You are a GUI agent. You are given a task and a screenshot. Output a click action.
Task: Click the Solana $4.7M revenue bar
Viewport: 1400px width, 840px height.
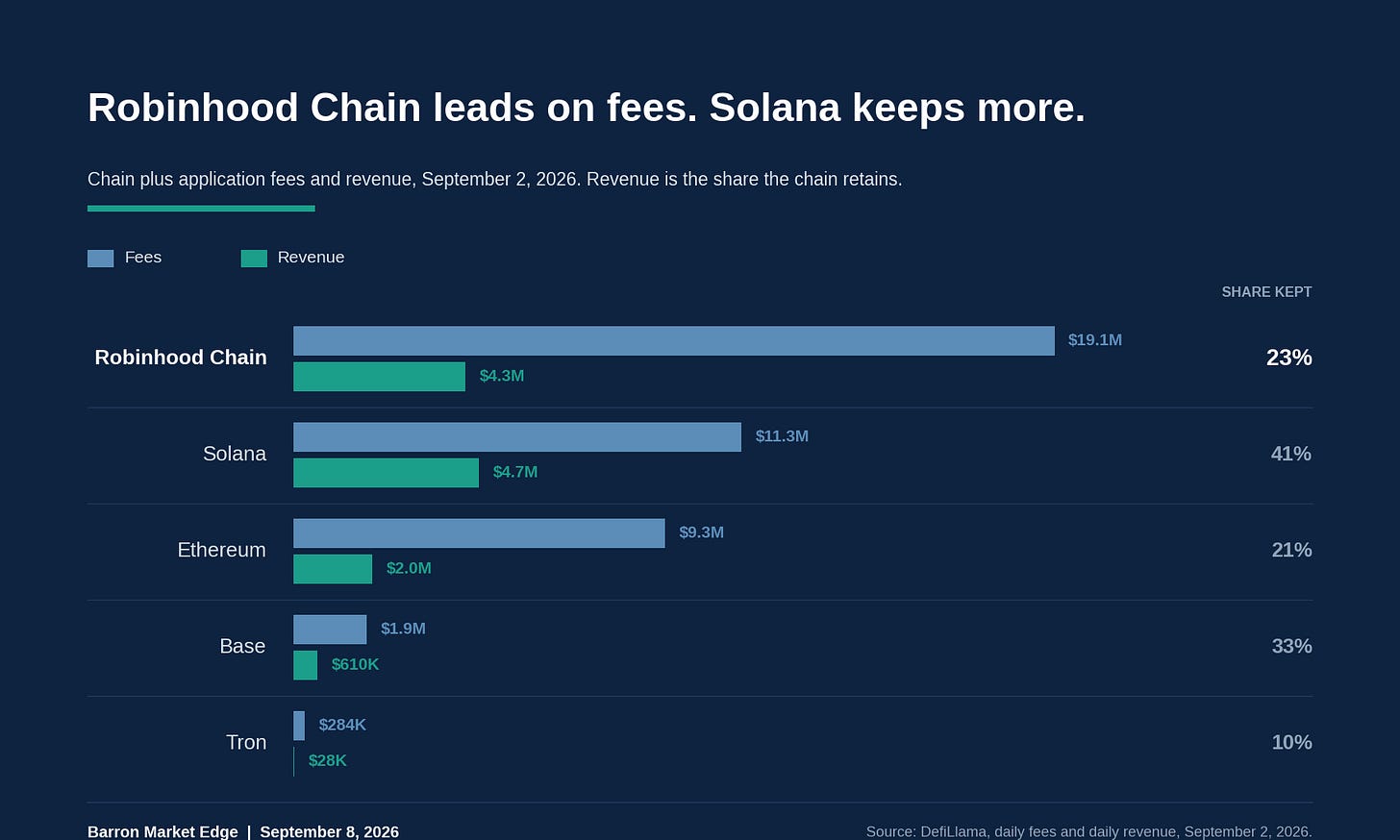click(x=386, y=472)
